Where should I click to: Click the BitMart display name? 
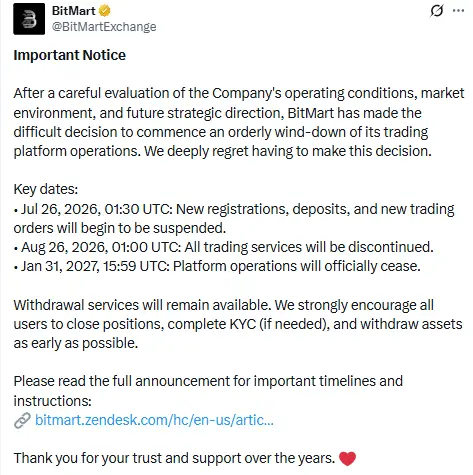(73, 11)
